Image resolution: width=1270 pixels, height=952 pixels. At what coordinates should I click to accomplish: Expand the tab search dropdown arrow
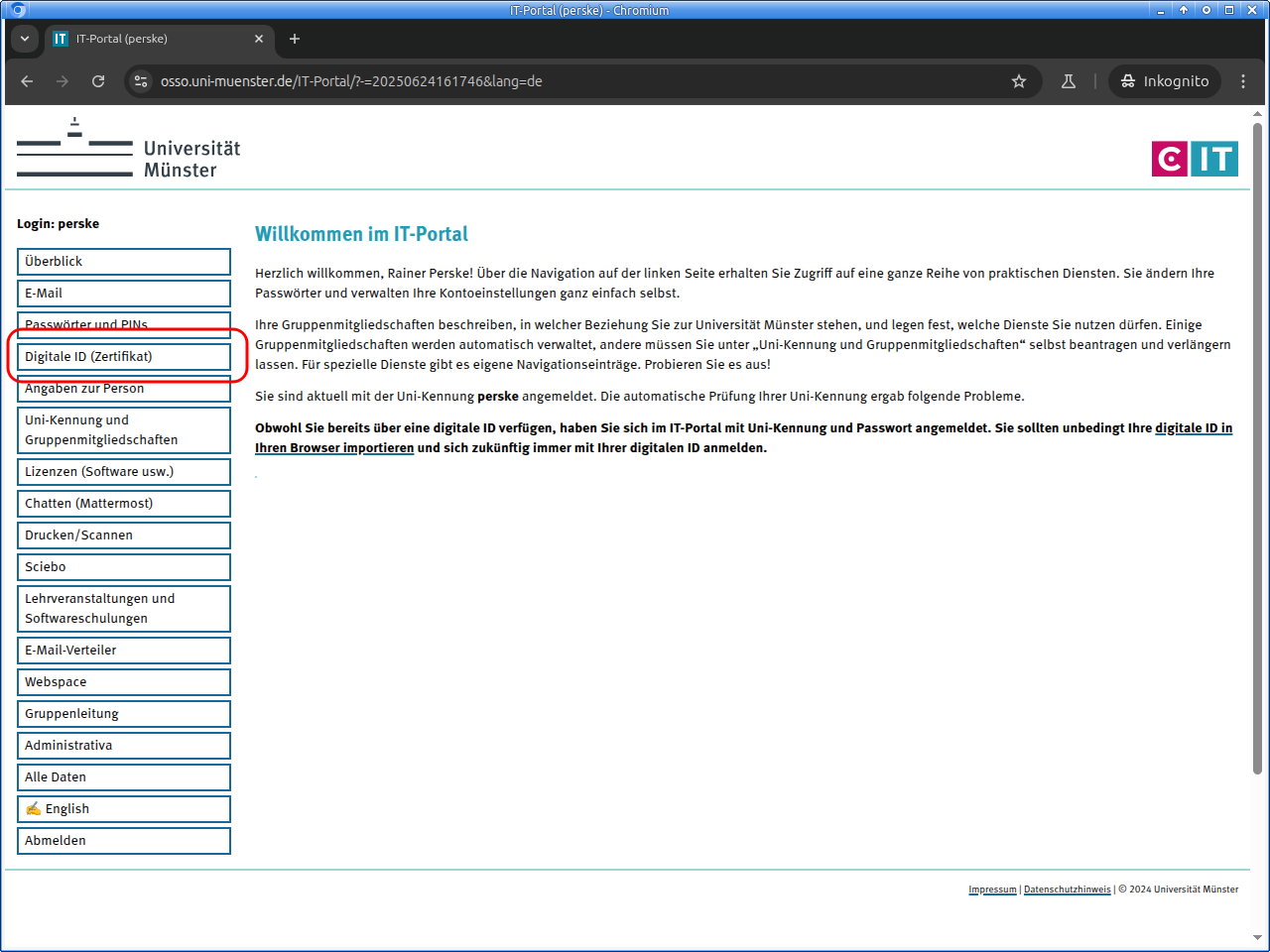point(25,39)
